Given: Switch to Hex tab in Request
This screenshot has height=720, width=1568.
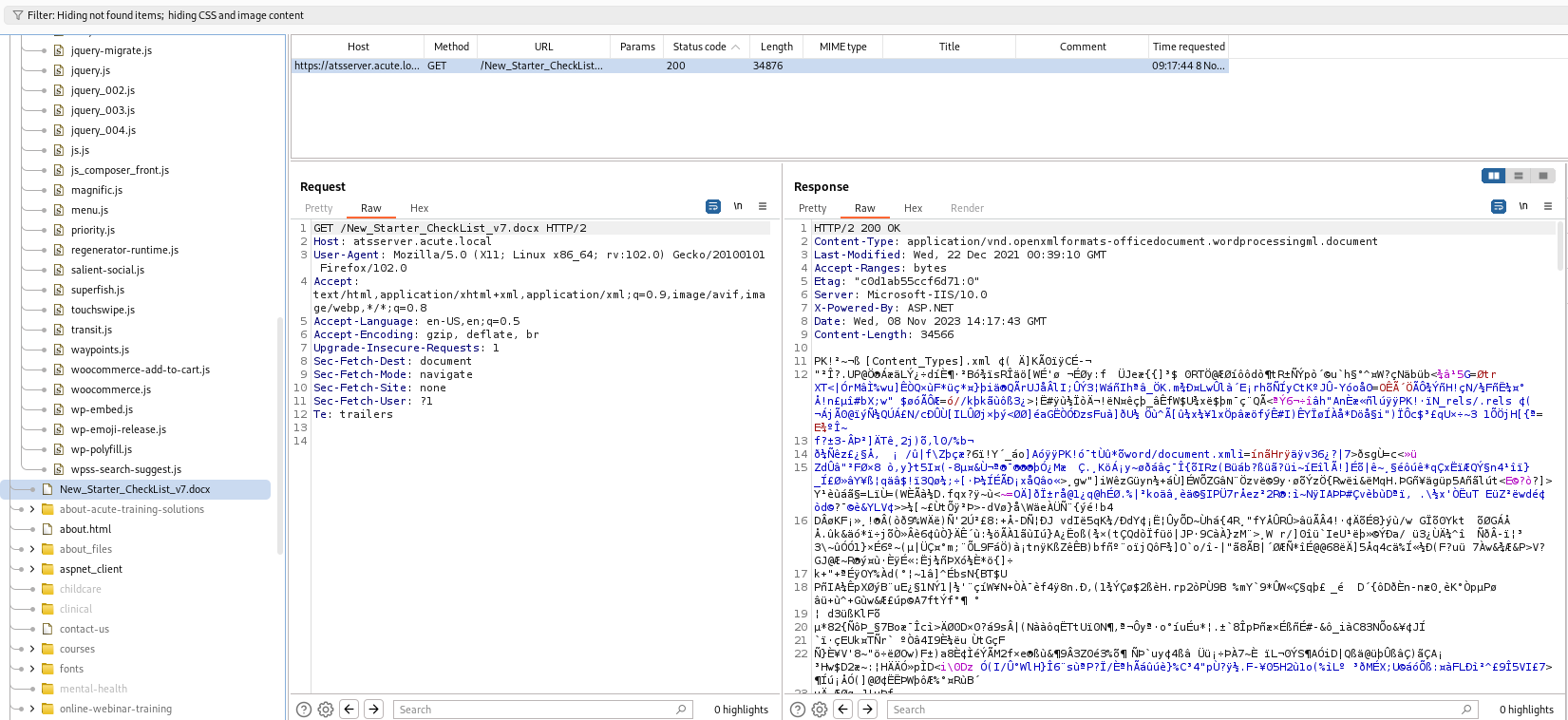Looking at the screenshot, I should [x=419, y=208].
